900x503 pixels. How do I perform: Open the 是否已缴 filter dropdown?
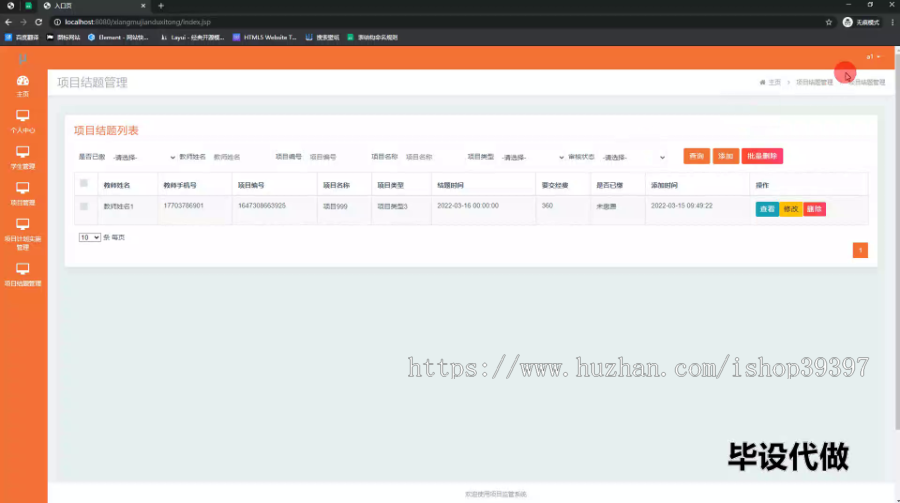(x=143, y=157)
